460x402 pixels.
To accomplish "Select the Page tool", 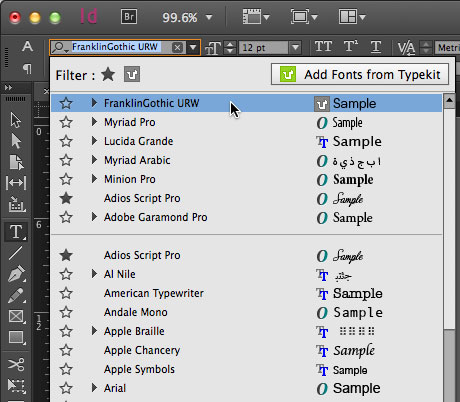I will point(16,162).
